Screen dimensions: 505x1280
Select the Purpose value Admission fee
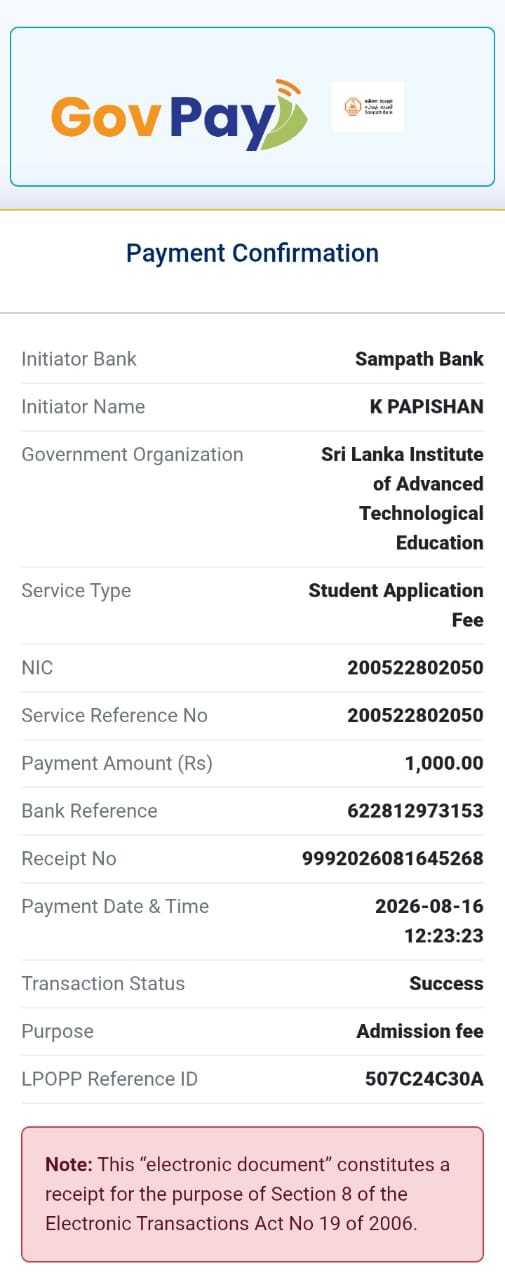point(420,1031)
